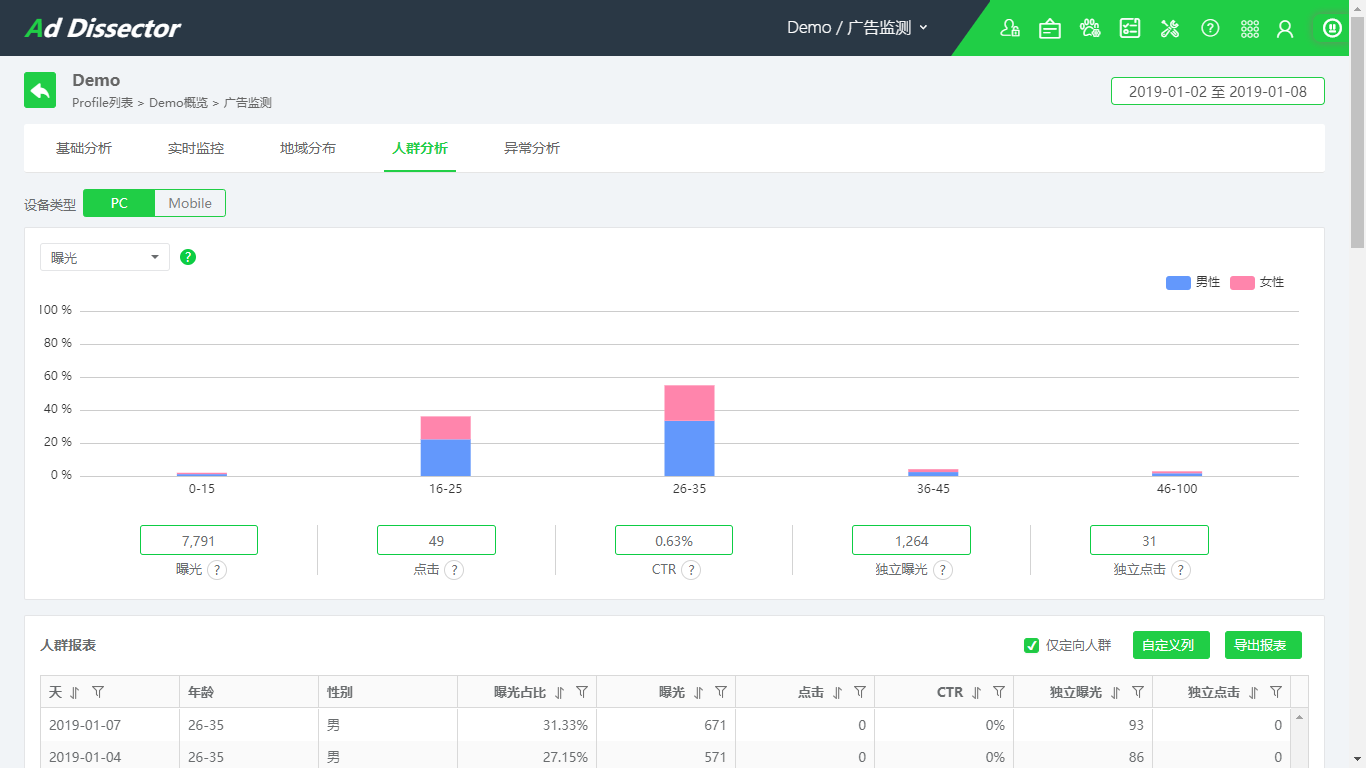Image resolution: width=1366 pixels, height=768 pixels.
Task: Expand the Demo / 广告监测 project selector
Action: pyautogui.click(x=858, y=28)
